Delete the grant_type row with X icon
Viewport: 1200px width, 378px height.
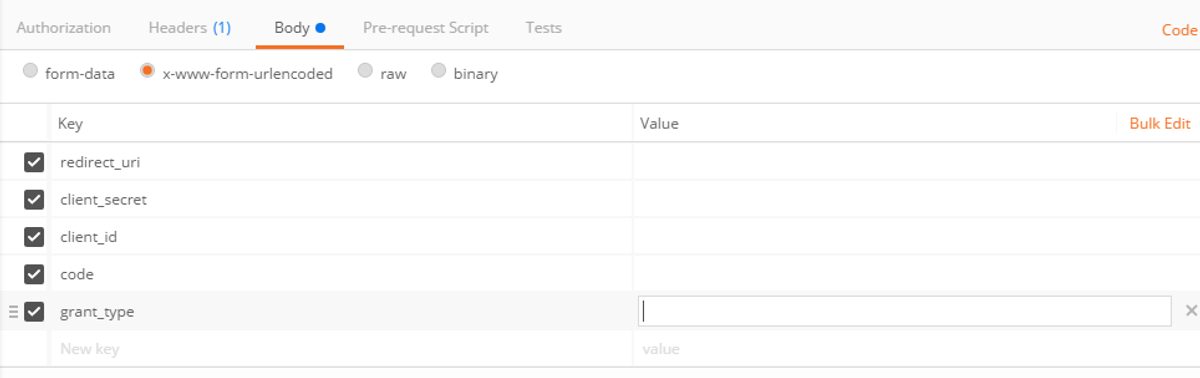(1191, 311)
